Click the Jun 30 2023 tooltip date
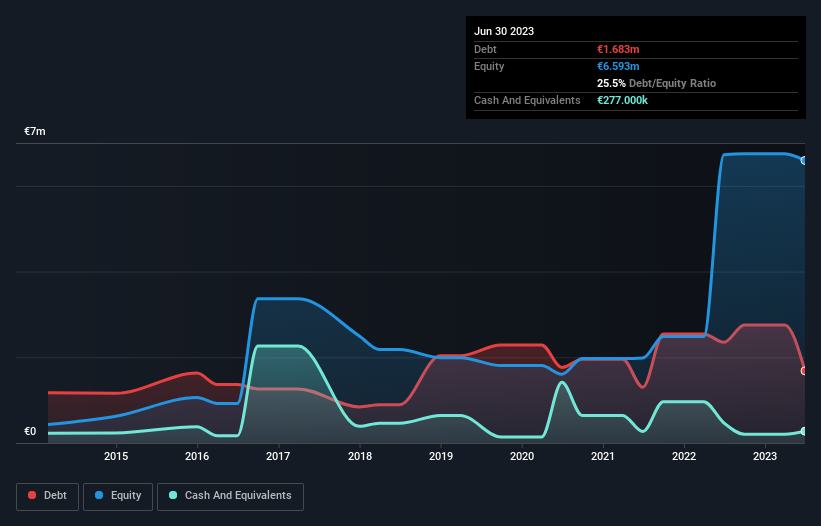This screenshot has width=821, height=526. (x=504, y=31)
